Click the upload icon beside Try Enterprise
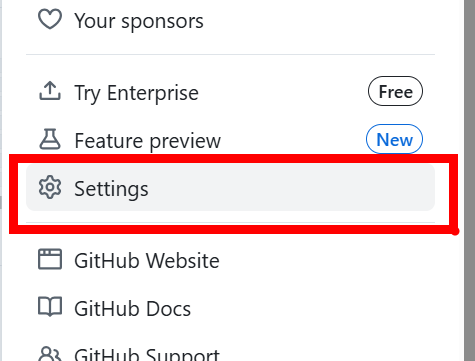This screenshot has height=361, width=475. 50,91
